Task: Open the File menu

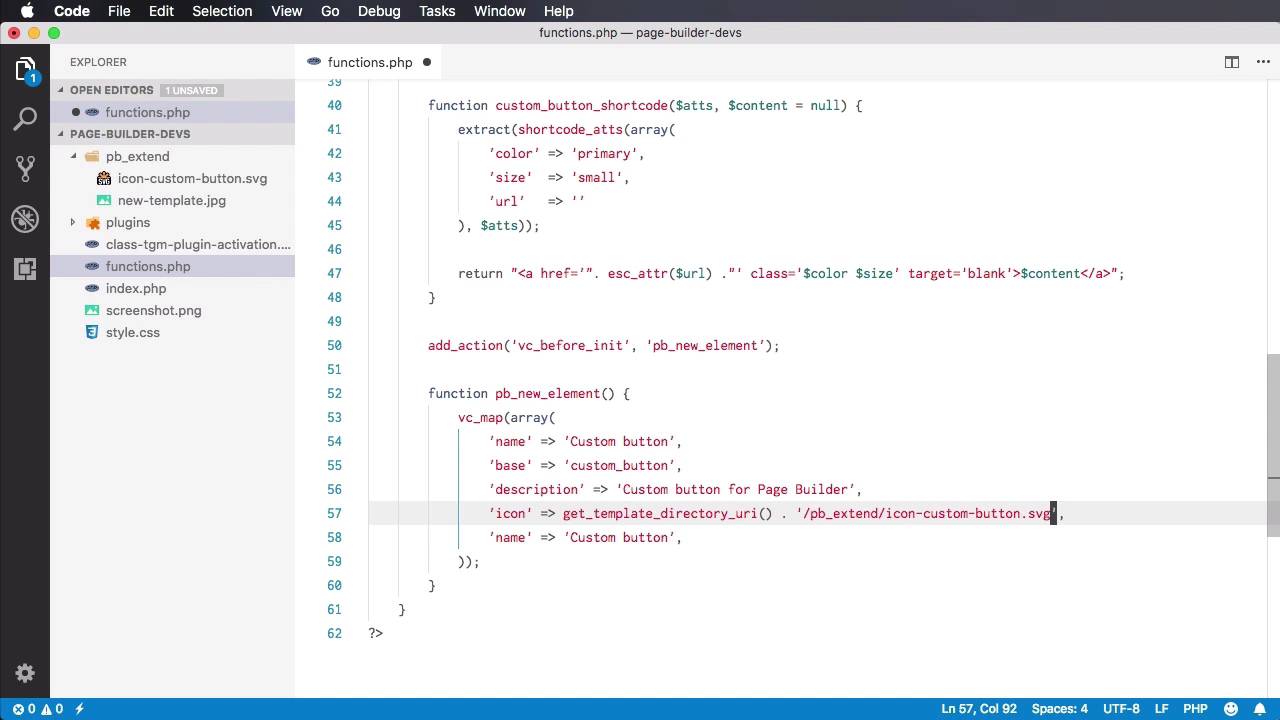Action: (x=119, y=11)
